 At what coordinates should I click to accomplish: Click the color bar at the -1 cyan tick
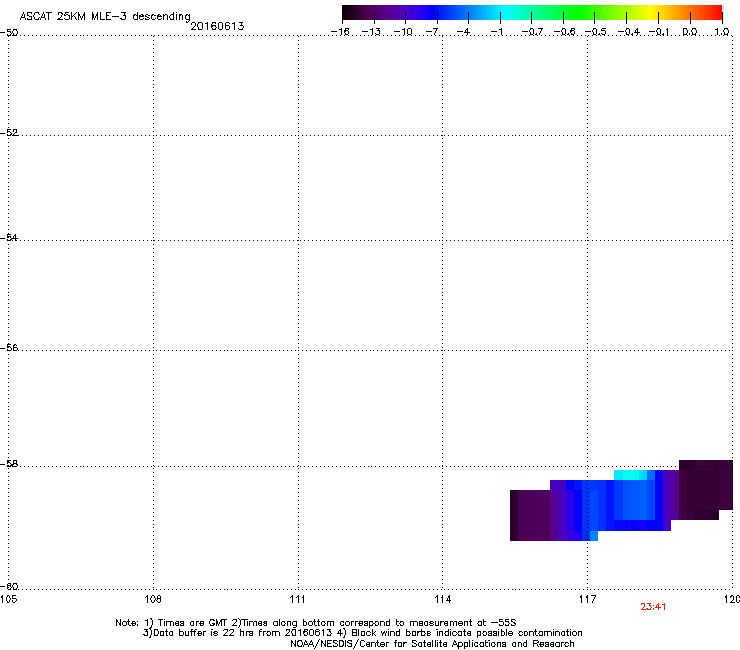pyautogui.click(x=500, y=13)
